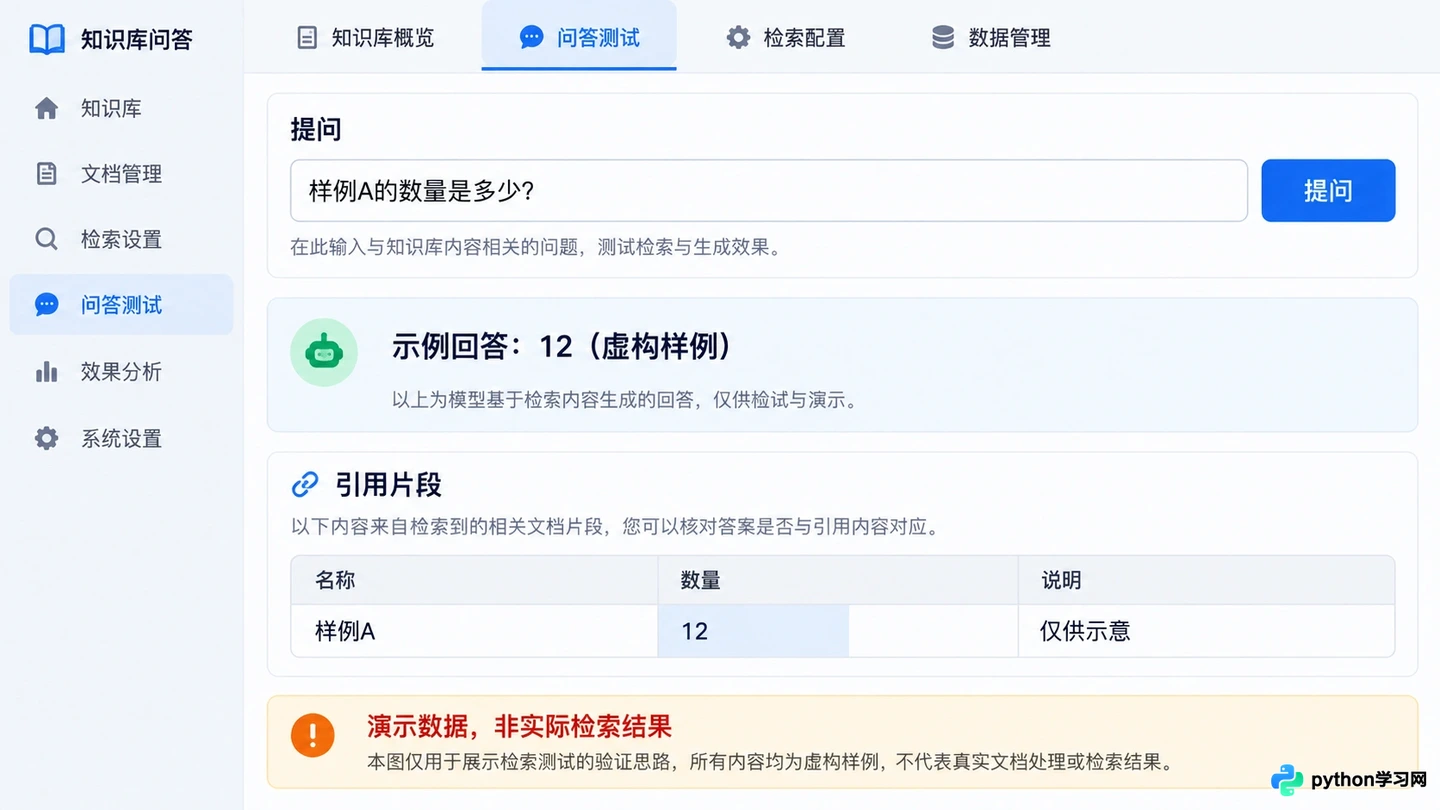Click the green robot avatar icon
This screenshot has width=1440, height=810.
point(324,352)
